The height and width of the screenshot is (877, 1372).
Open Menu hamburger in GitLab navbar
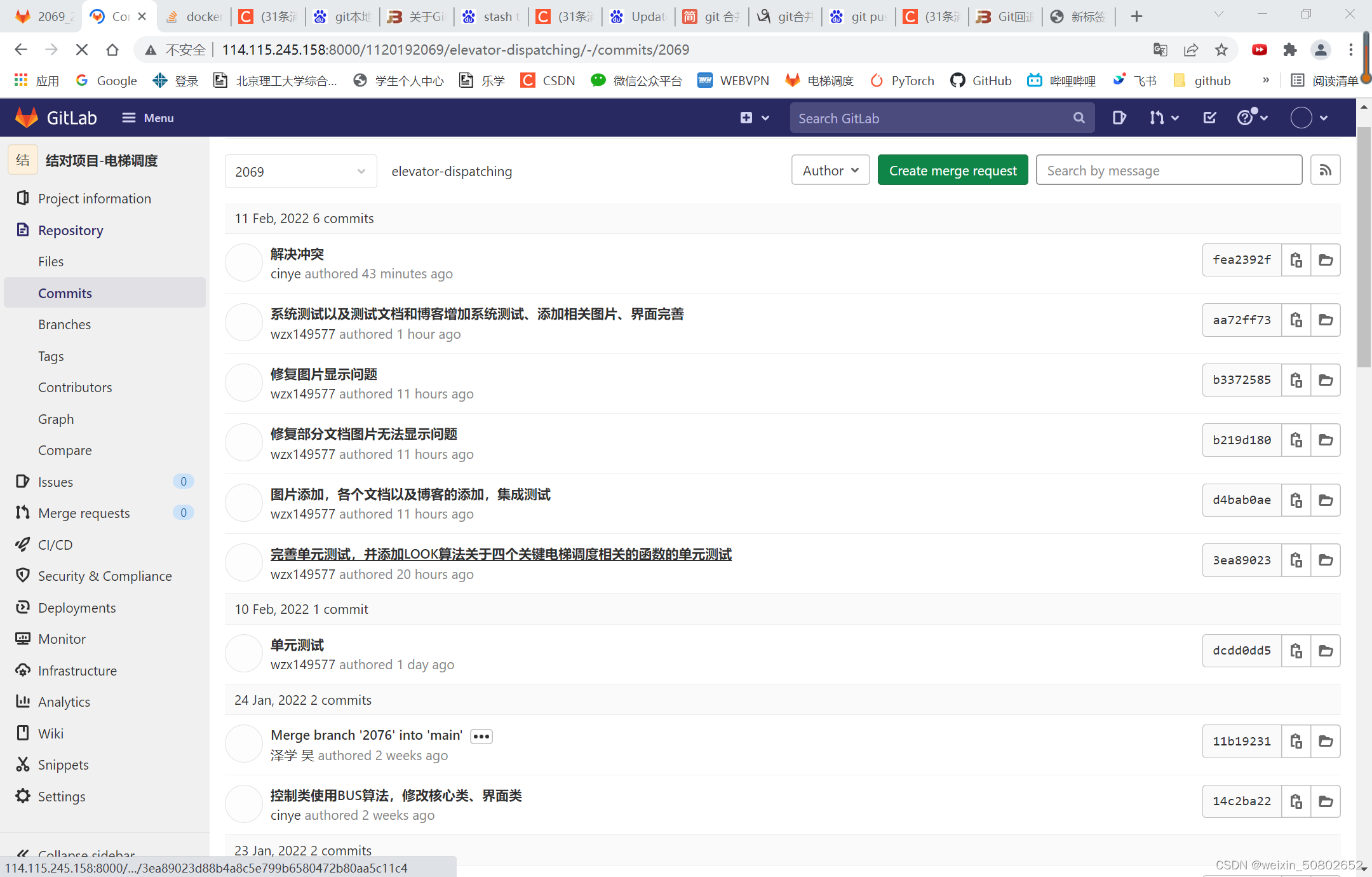tap(147, 118)
